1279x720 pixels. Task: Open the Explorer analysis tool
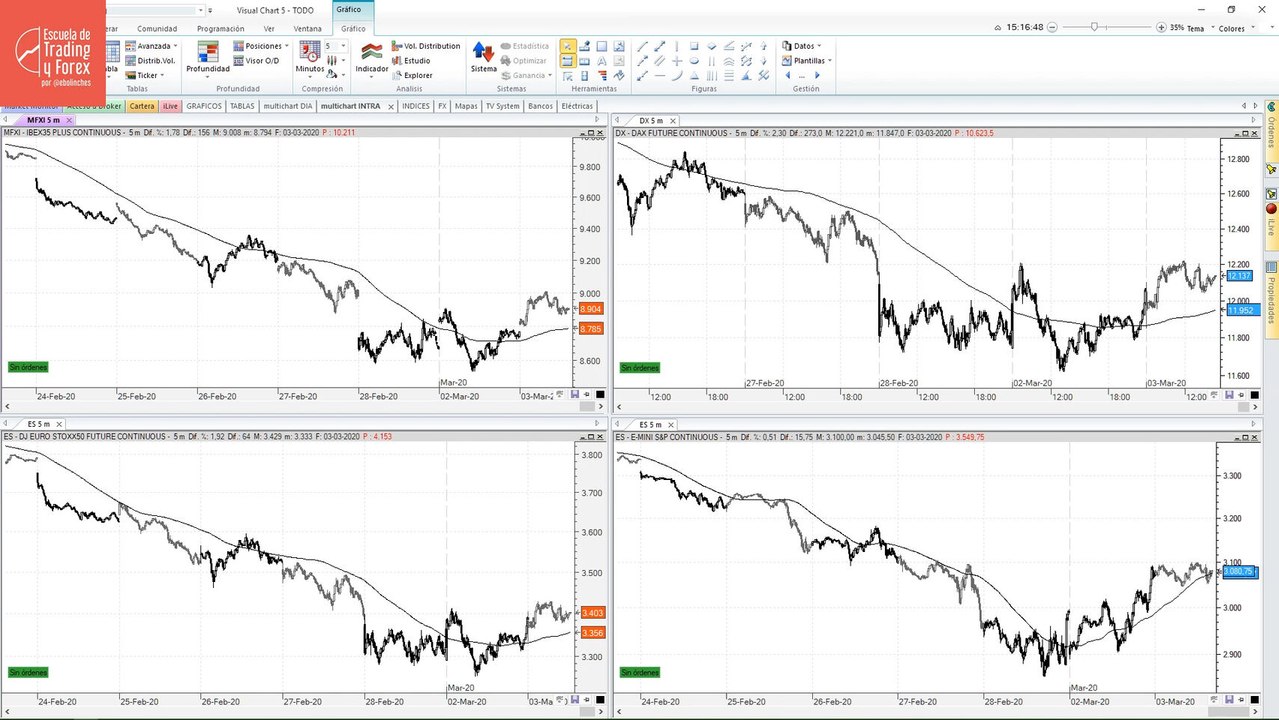pos(412,75)
